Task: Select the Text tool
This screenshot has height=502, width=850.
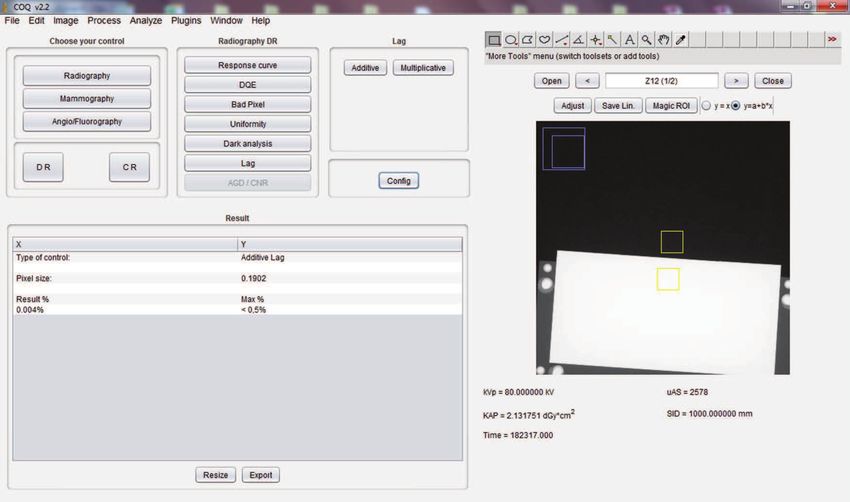Action: 629,40
